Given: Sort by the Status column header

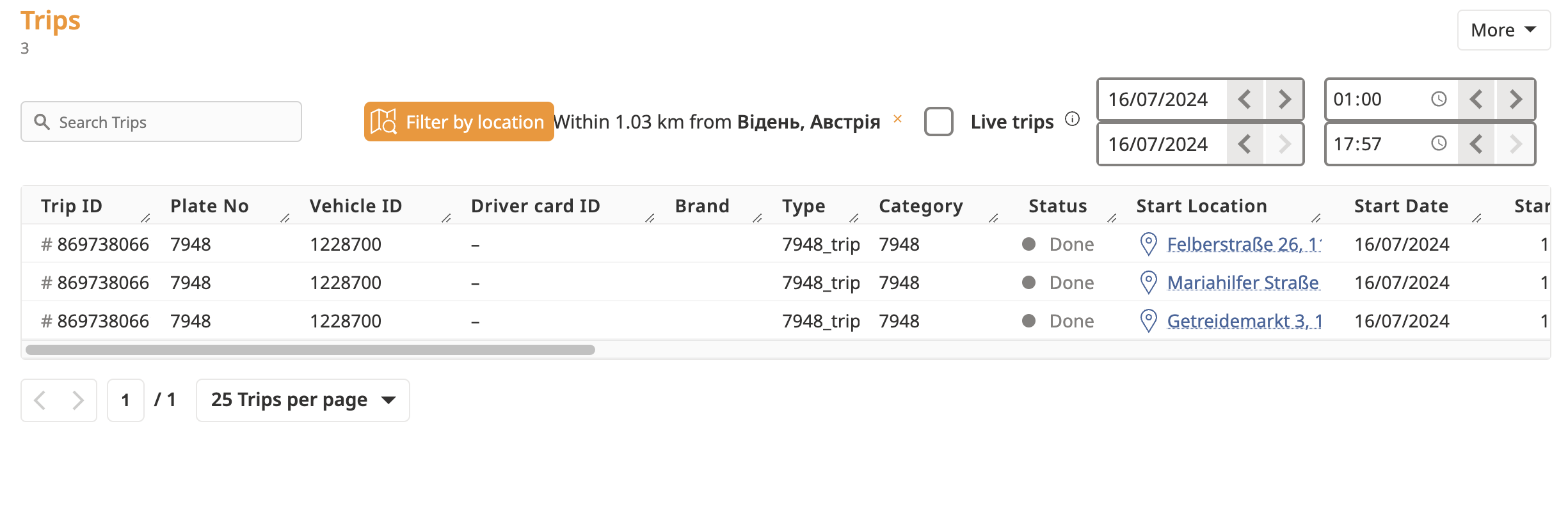Looking at the screenshot, I should click(x=1057, y=206).
